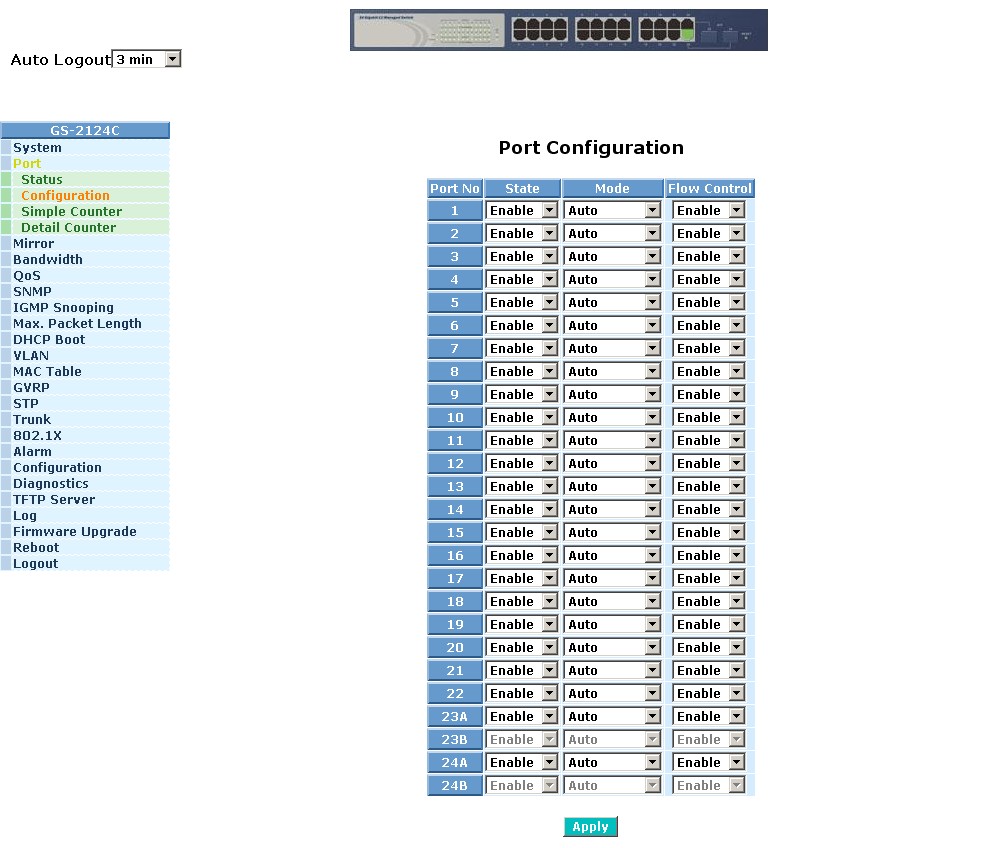Open State dropdown for port 15
1006x848 pixels.
click(x=522, y=532)
